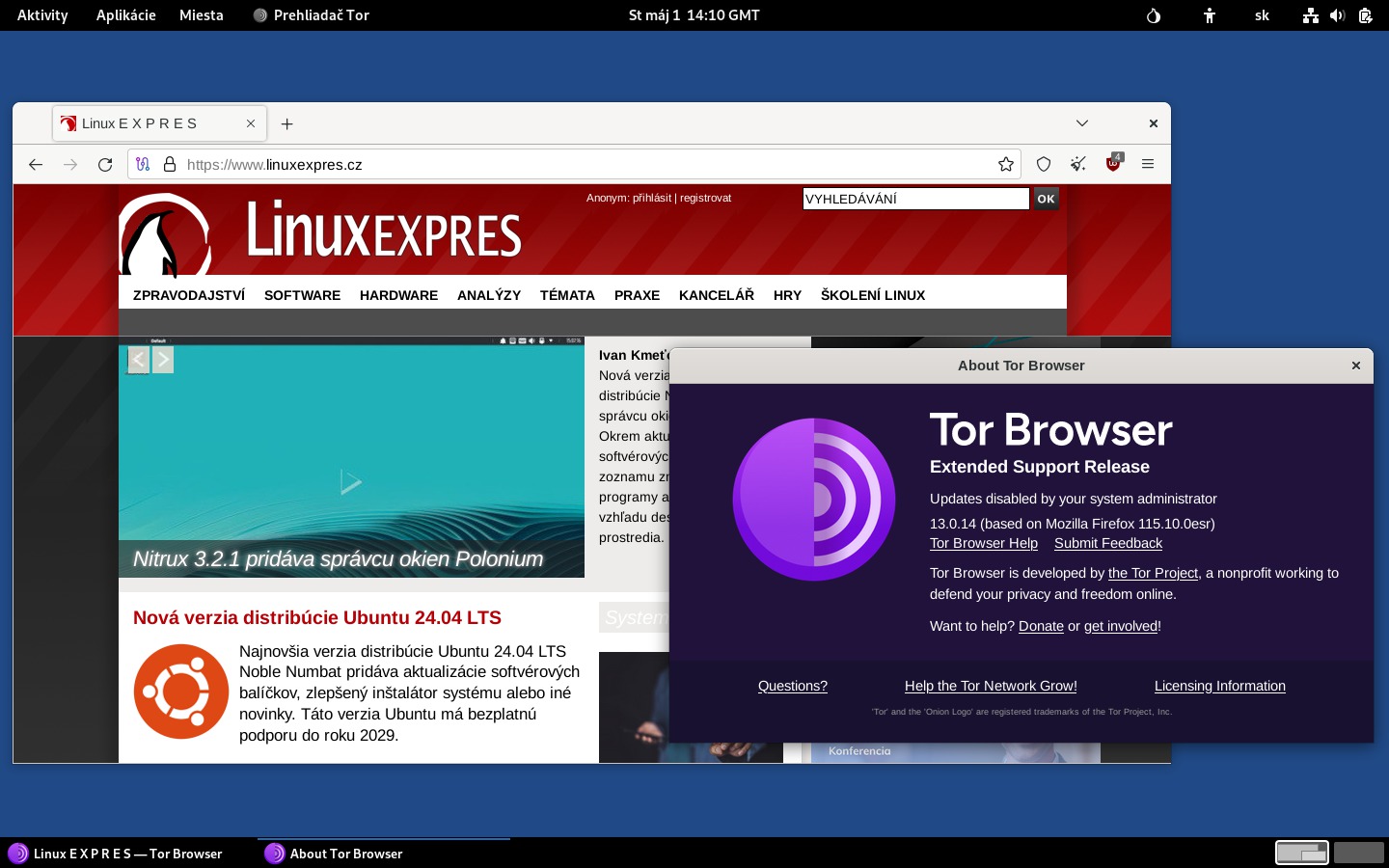This screenshot has width=1389, height=868.
Task: Open the SOFTWARE menu item
Action: pos(302,295)
